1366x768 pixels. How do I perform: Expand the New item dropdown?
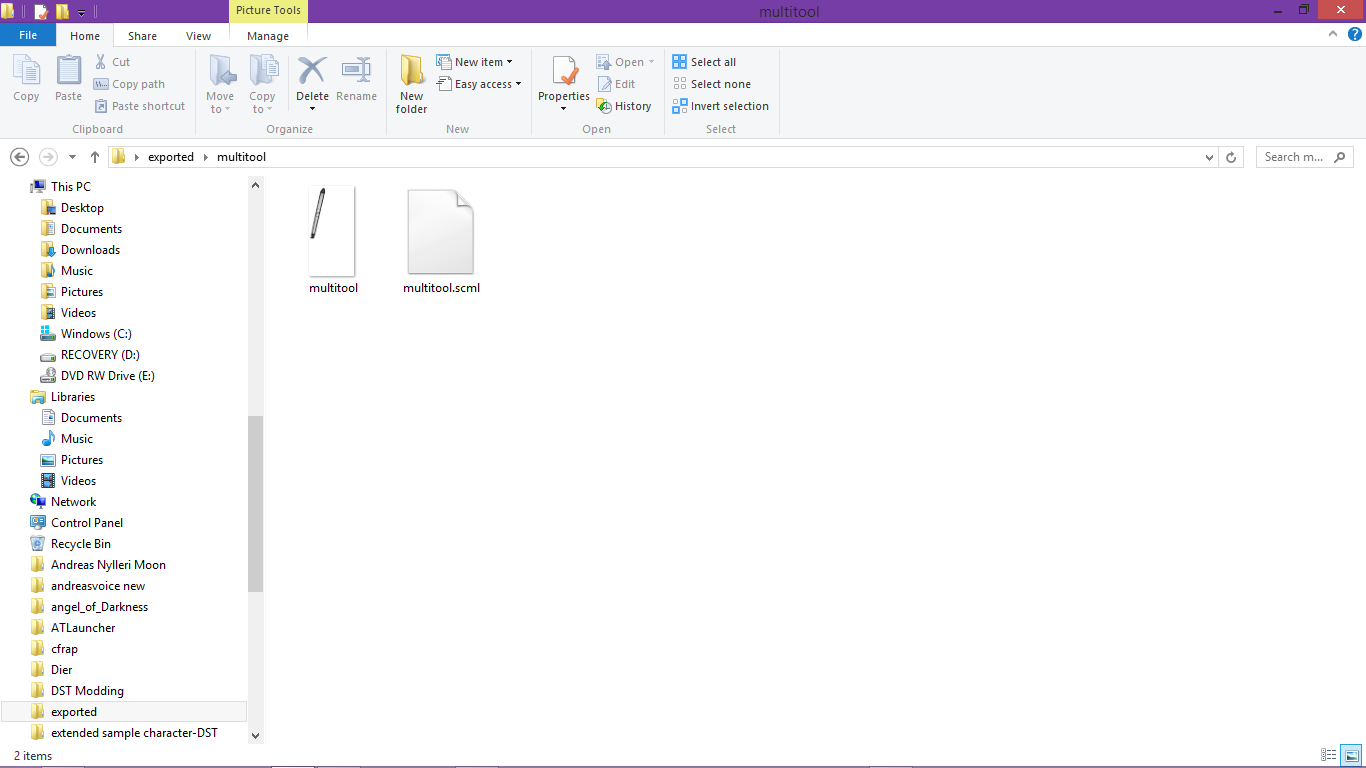point(483,62)
